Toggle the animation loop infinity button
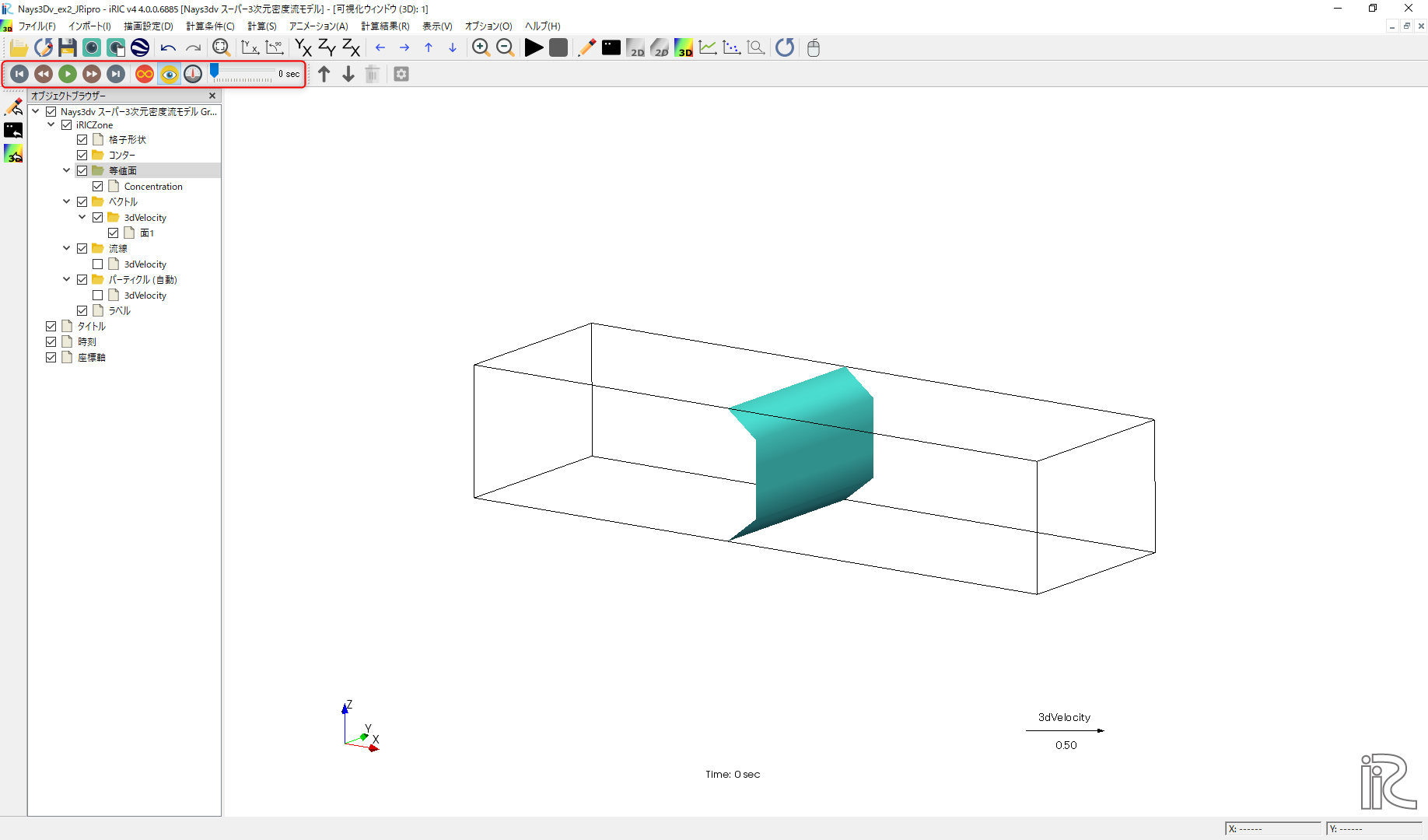1428x840 pixels. 145,74
